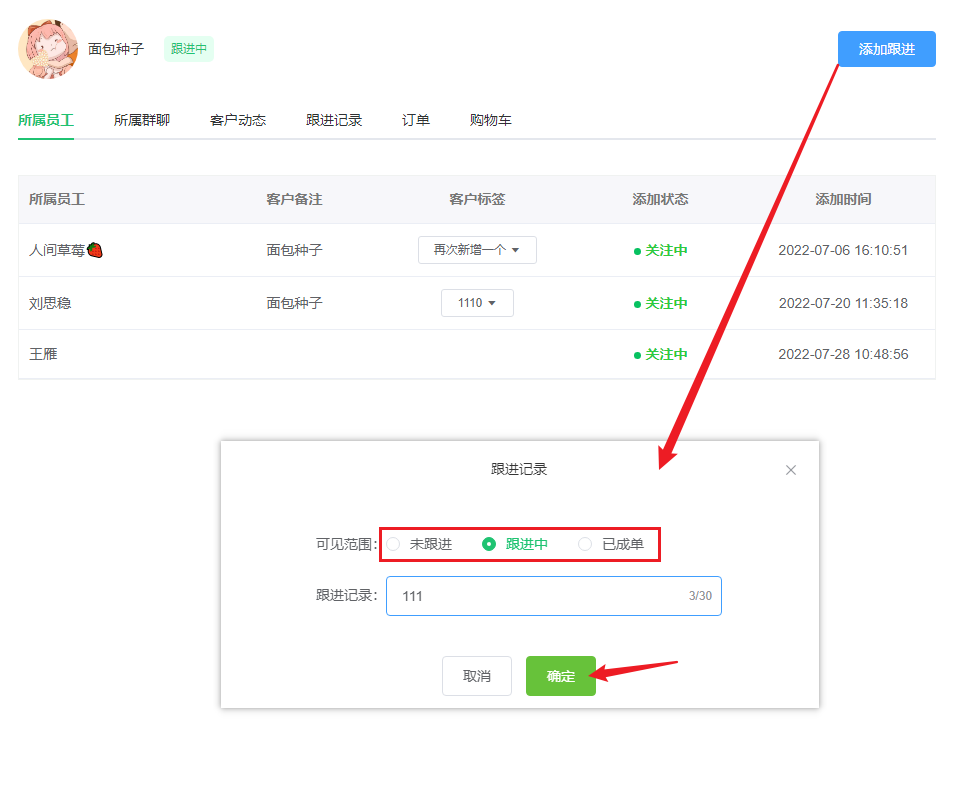
Task: Click 刘思稳 in the employee list
Action: 52,302
